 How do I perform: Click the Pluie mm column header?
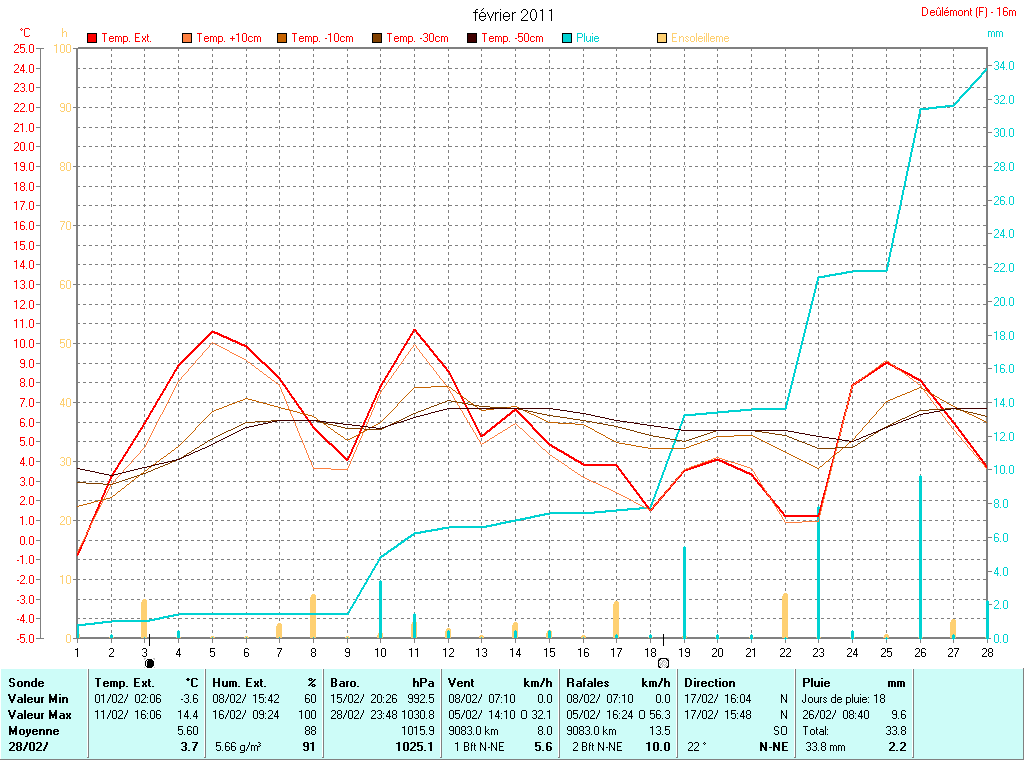pos(852,682)
